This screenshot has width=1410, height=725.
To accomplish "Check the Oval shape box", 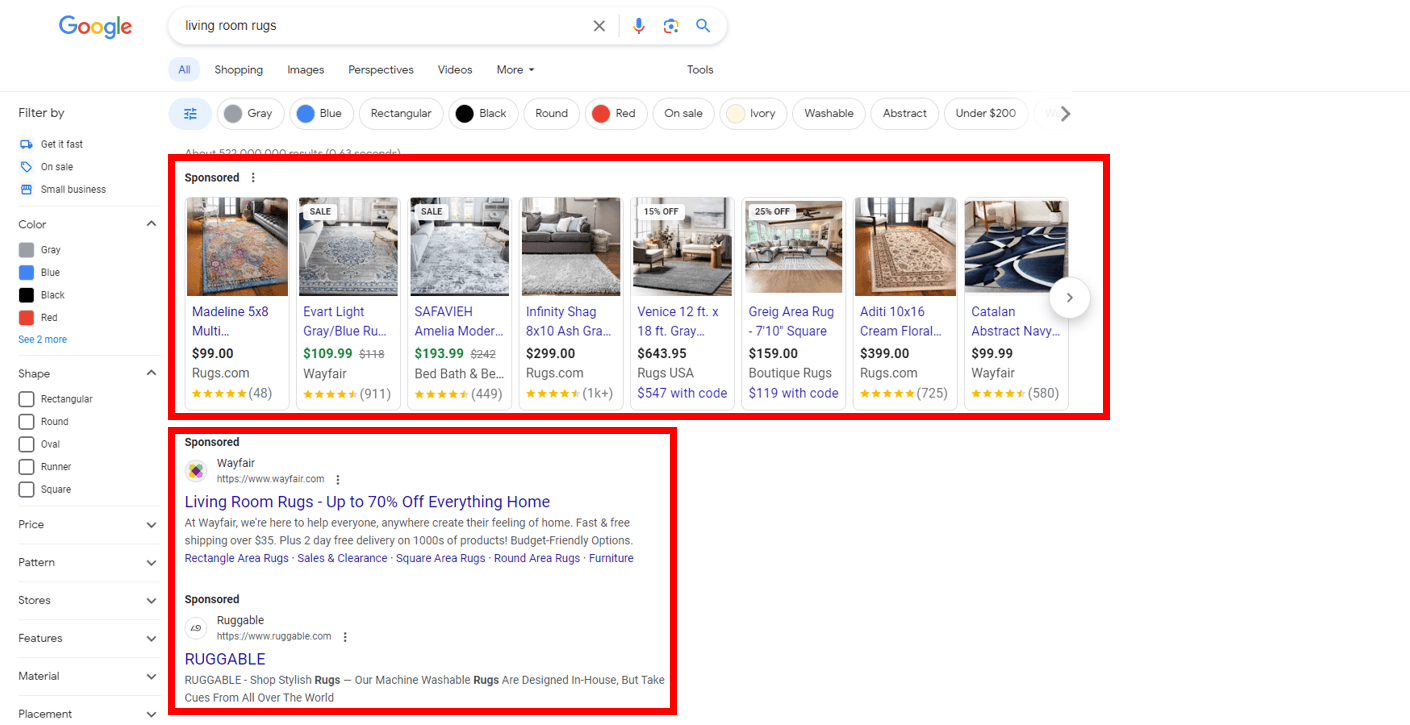I will [26, 444].
